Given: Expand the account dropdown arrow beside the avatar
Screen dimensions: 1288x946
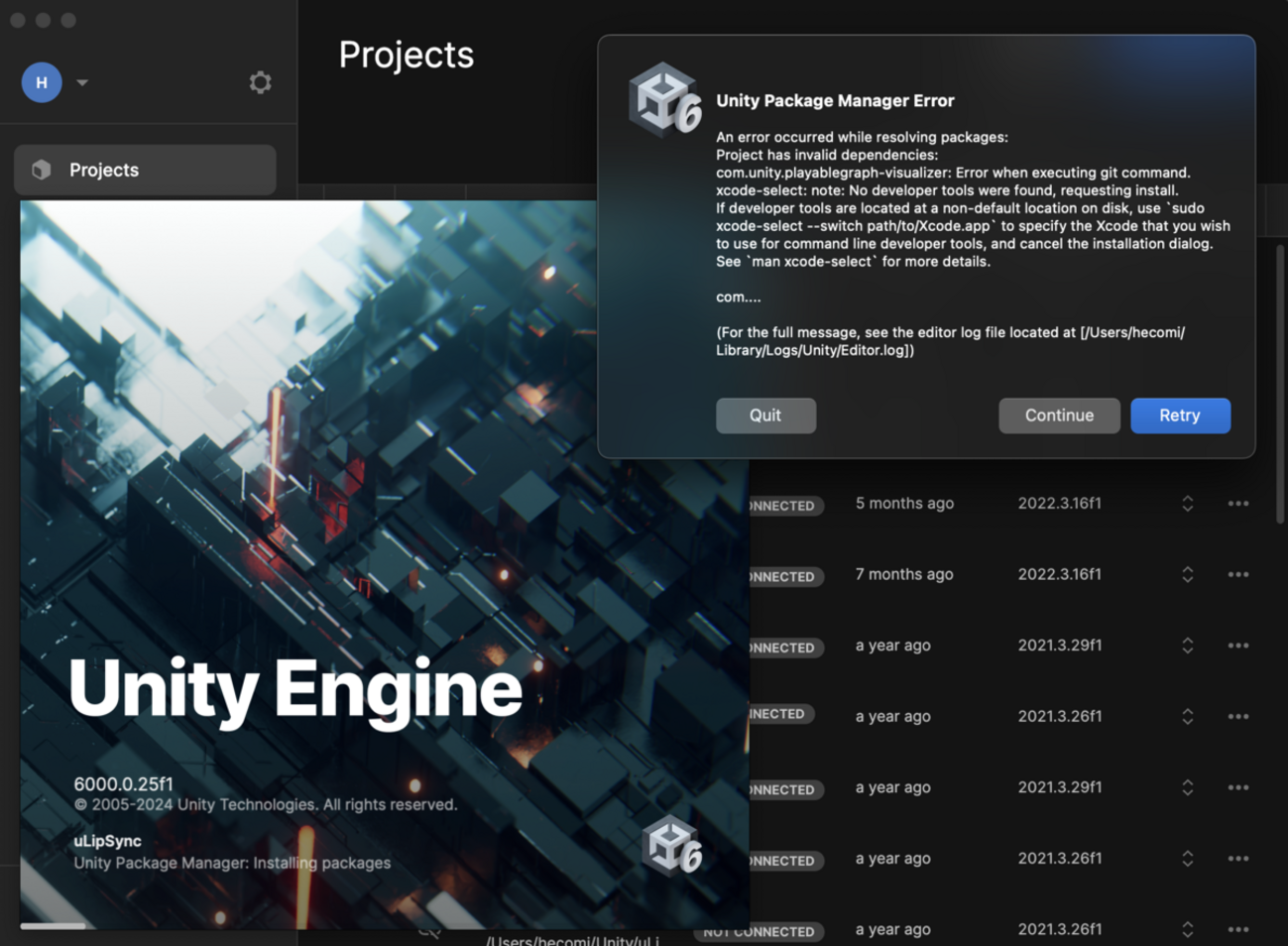Looking at the screenshot, I should (82, 83).
